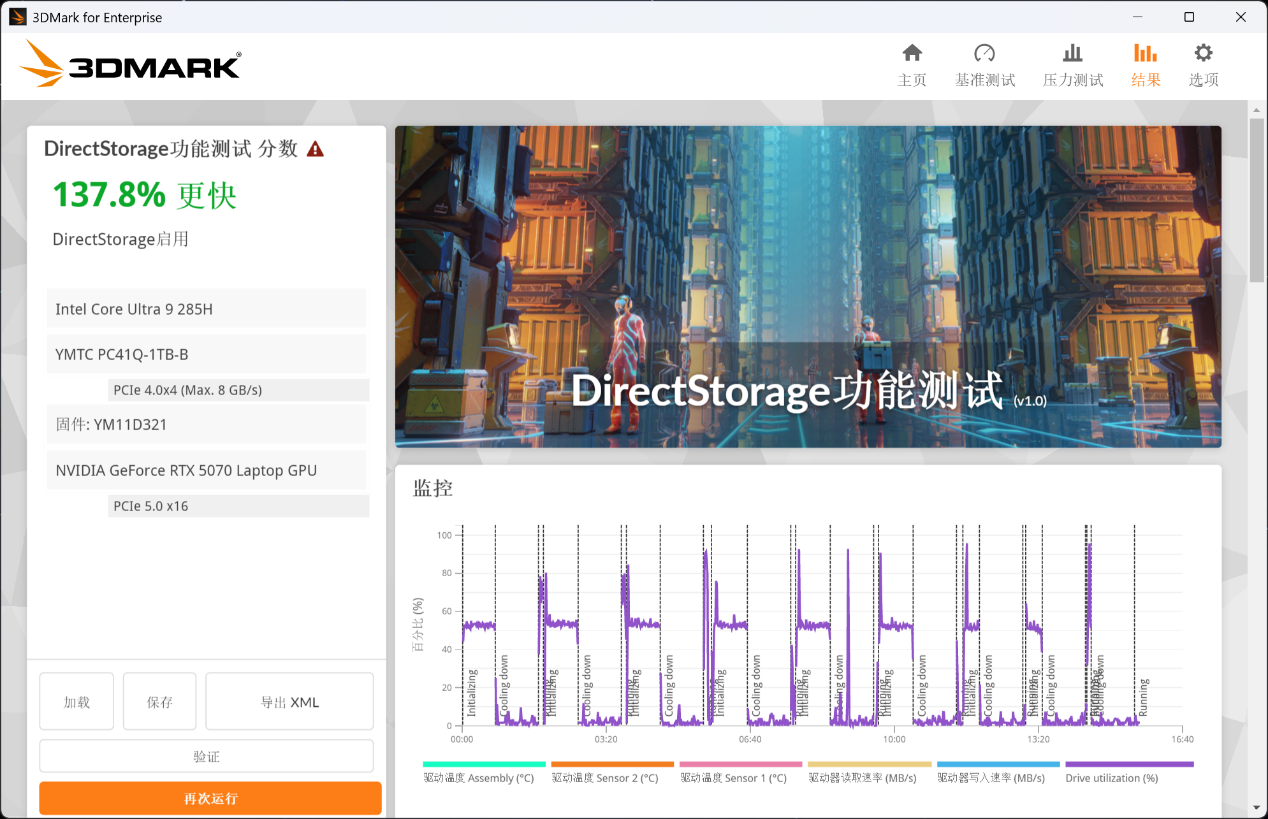Click the 03:20 time axis tick
Screen dimensions: 1268x819
coord(606,740)
